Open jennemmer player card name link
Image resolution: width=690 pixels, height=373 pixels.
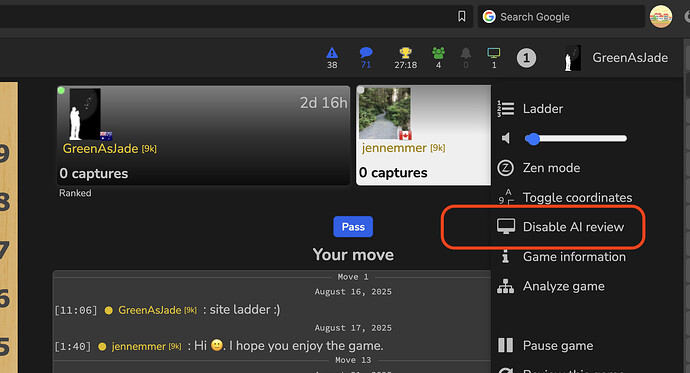click(x=394, y=148)
